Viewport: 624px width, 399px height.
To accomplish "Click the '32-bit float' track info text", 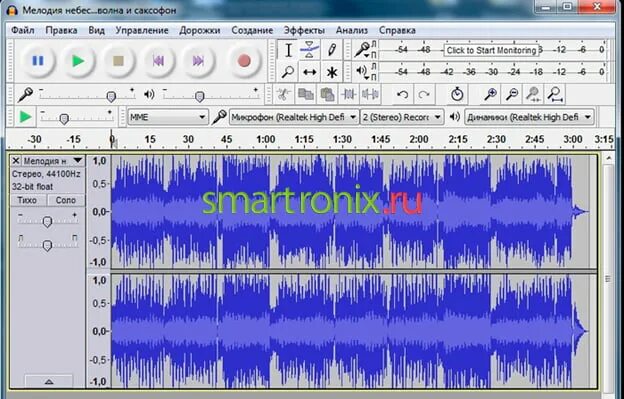I will [32, 187].
